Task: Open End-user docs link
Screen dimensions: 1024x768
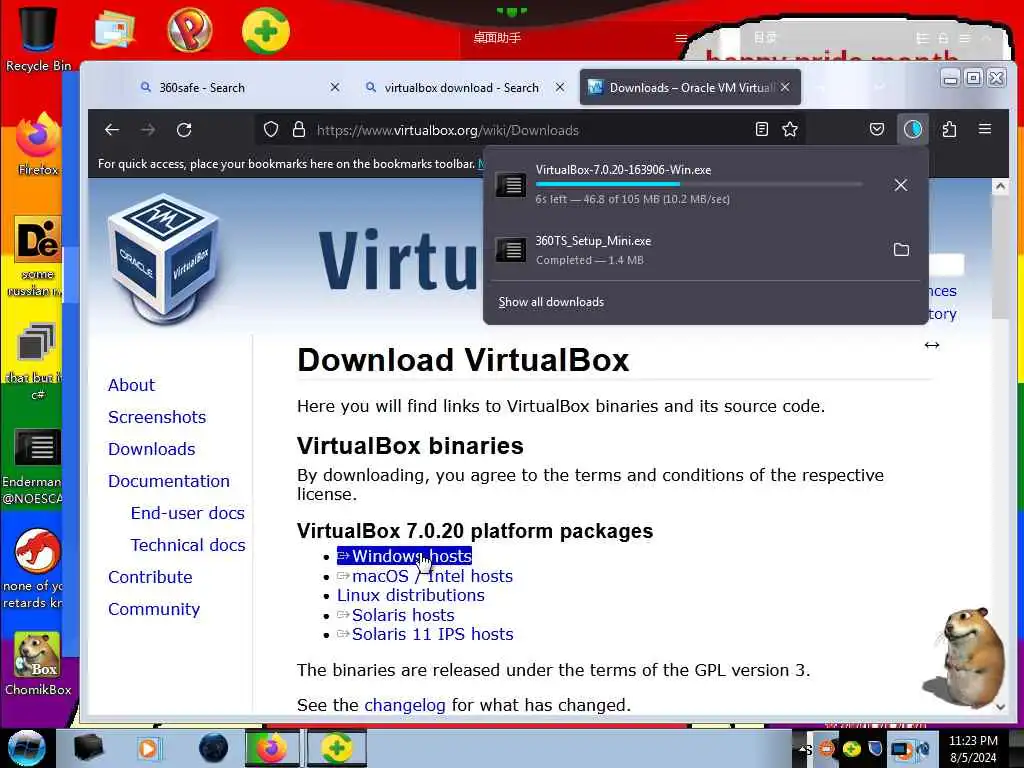Action: coord(187,513)
